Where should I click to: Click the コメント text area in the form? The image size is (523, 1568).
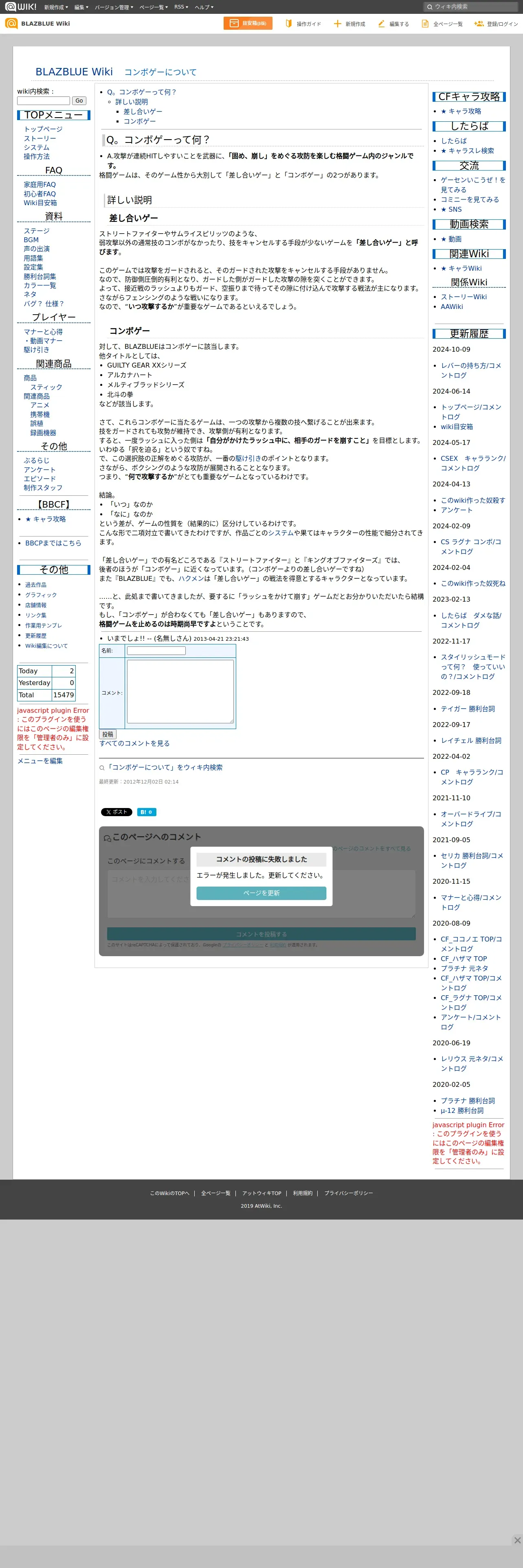(180, 692)
